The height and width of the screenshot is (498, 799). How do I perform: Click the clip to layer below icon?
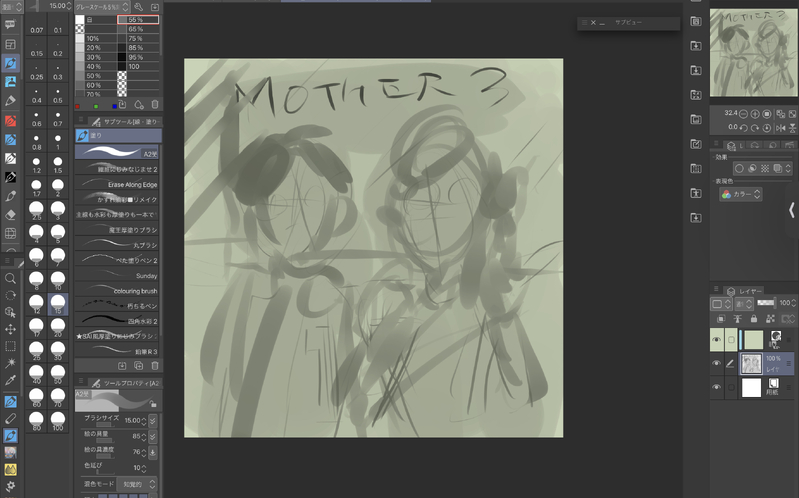[x=721, y=319]
